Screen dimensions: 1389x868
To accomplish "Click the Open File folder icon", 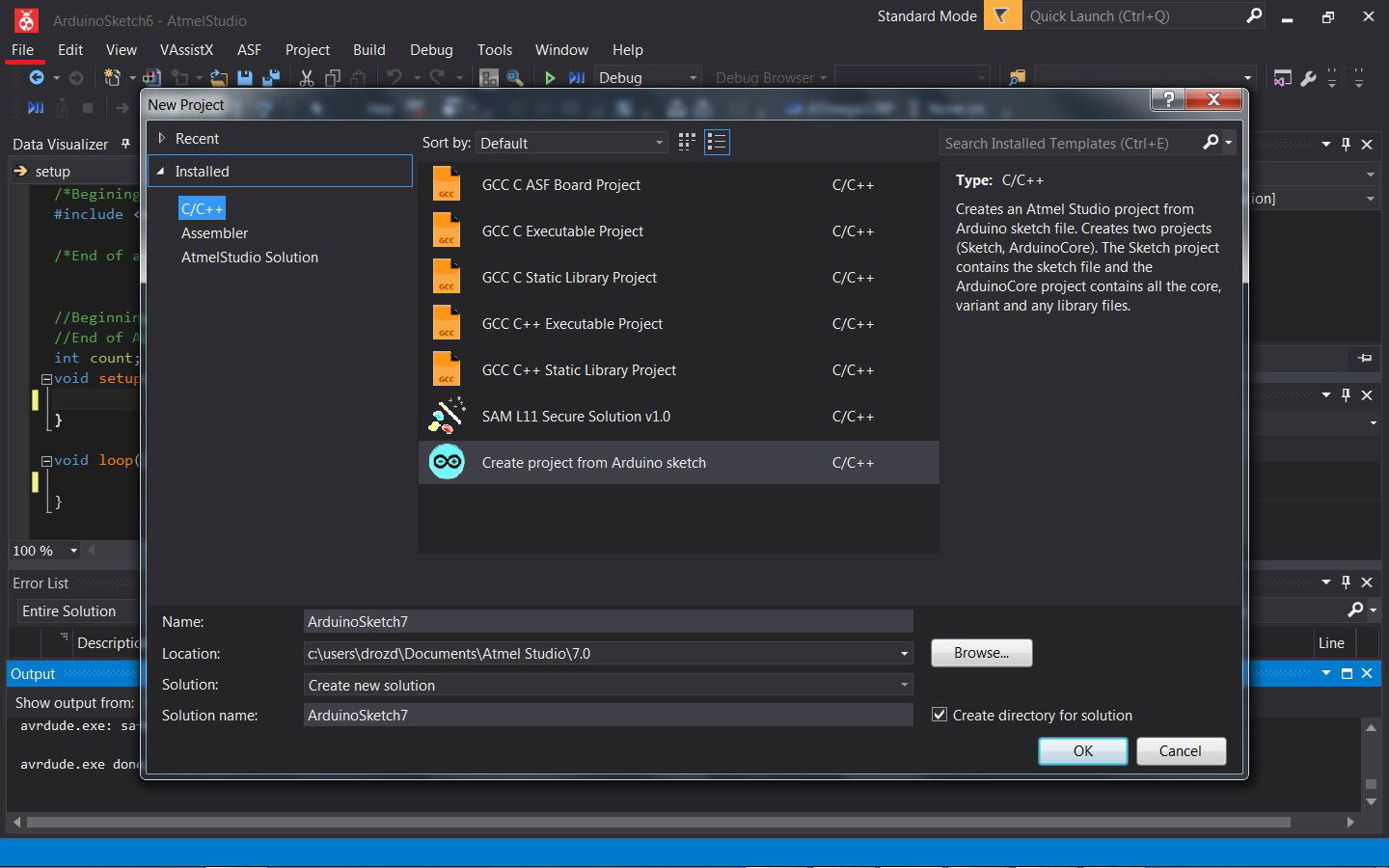I will tap(219, 77).
